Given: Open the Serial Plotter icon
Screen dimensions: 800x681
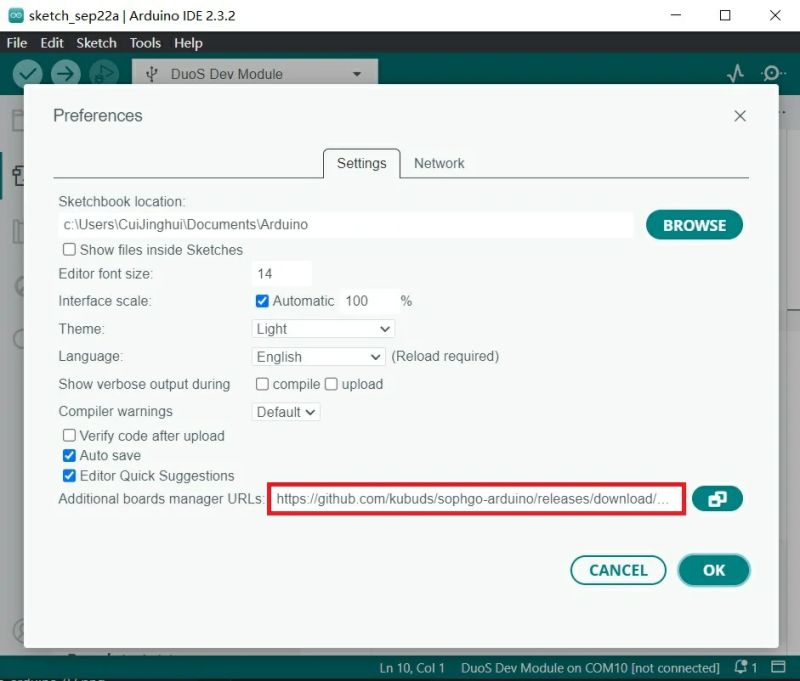Looking at the screenshot, I should tap(735, 73).
